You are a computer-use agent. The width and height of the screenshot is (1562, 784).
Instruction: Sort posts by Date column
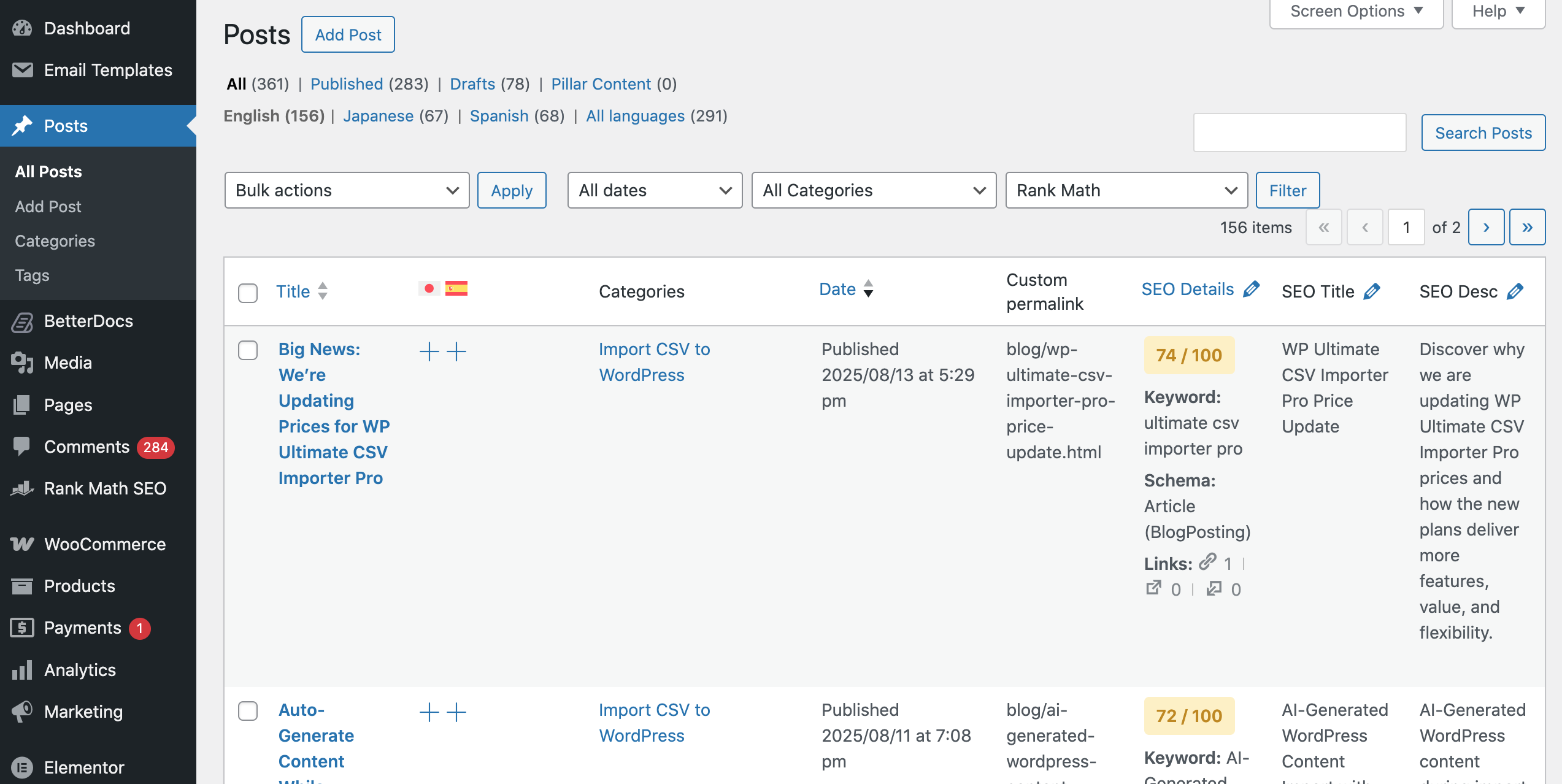pyautogui.click(x=846, y=289)
